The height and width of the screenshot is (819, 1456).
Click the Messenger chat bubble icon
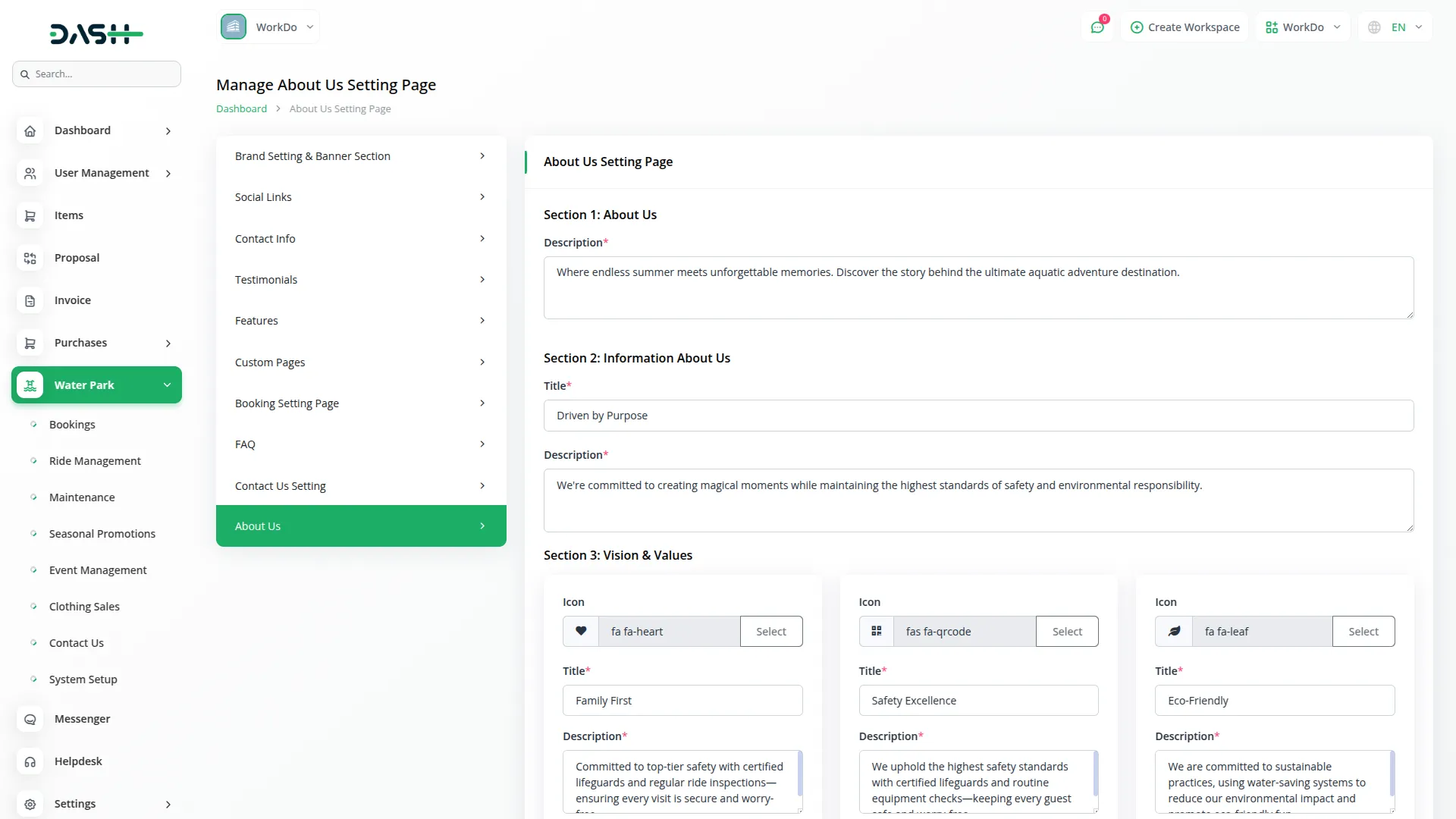pyautogui.click(x=30, y=720)
